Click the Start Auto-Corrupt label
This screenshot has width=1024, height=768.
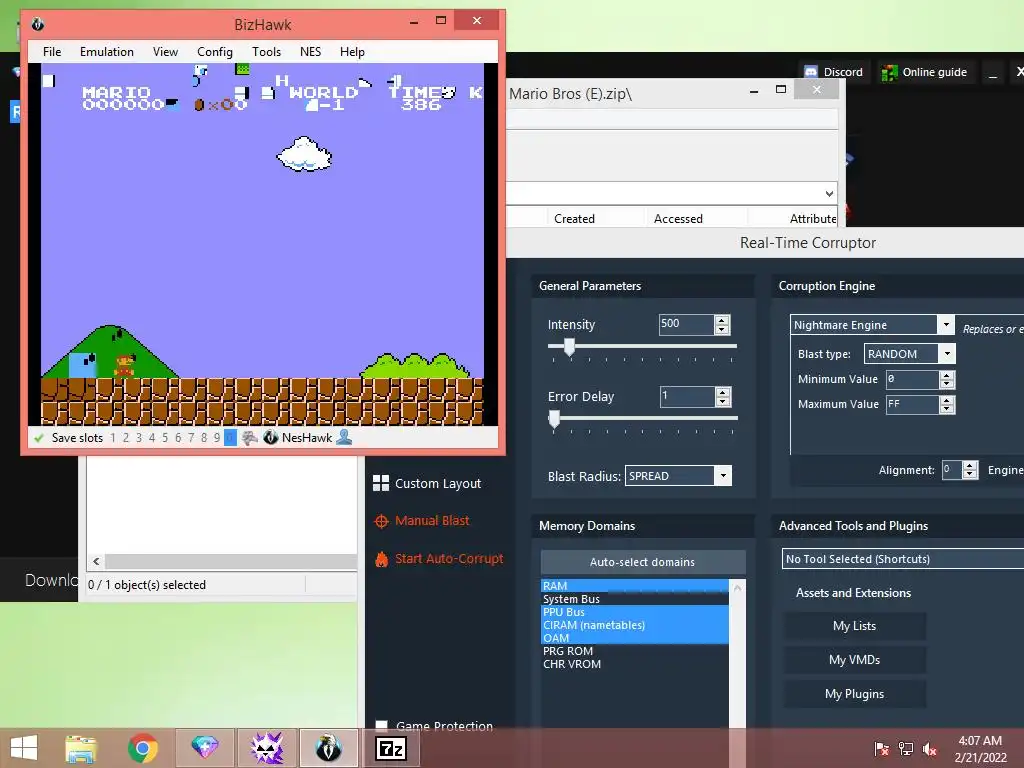tap(449, 558)
